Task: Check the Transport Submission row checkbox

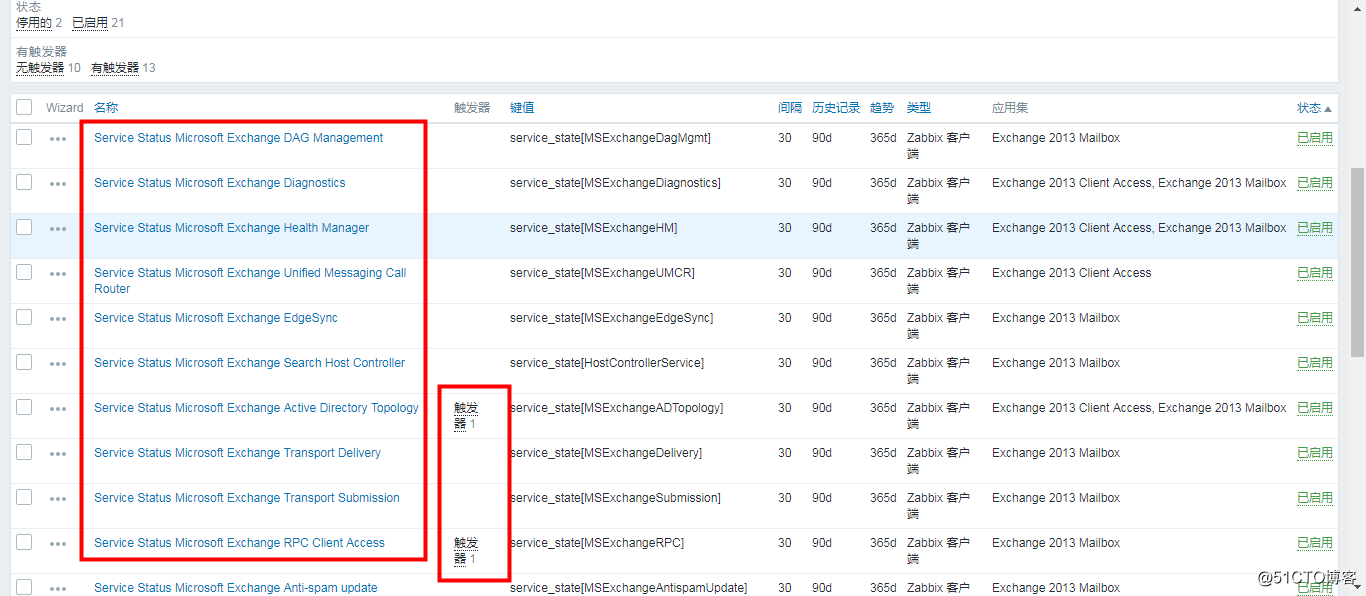Action: coord(24,497)
